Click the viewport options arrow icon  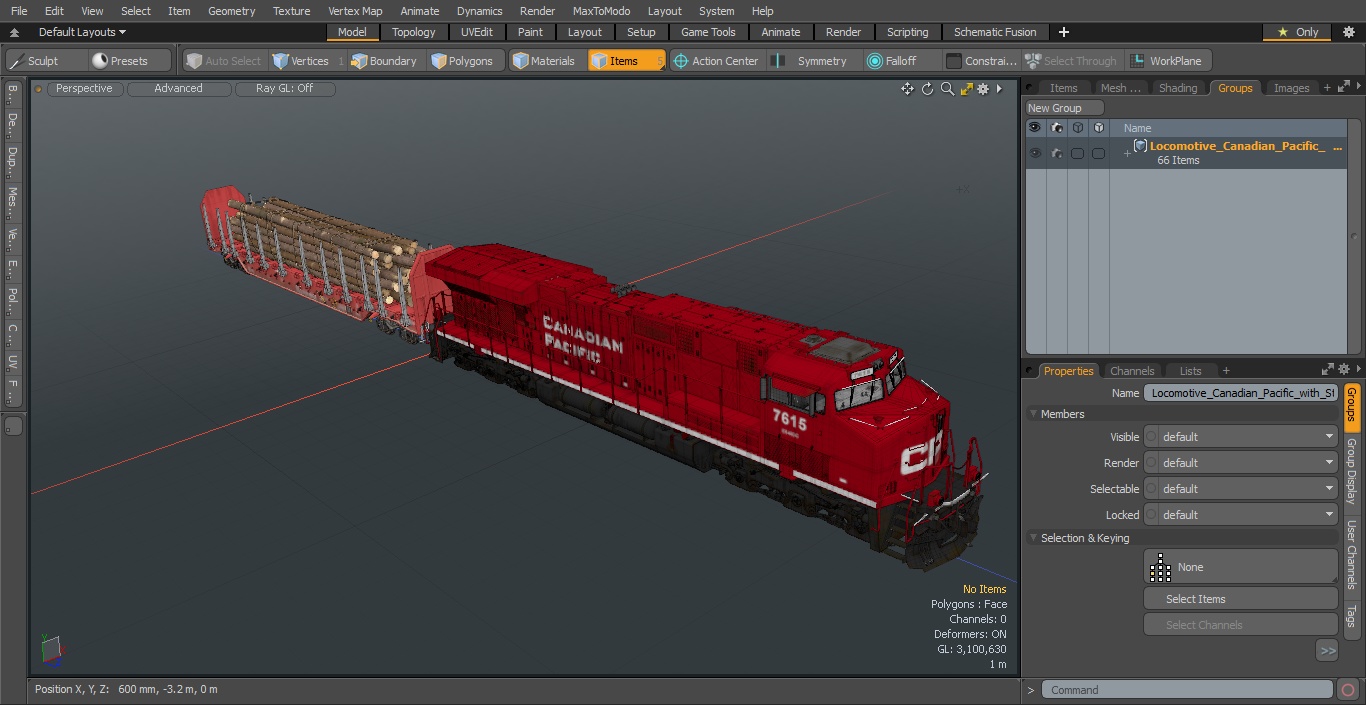[x=999, y=89]
